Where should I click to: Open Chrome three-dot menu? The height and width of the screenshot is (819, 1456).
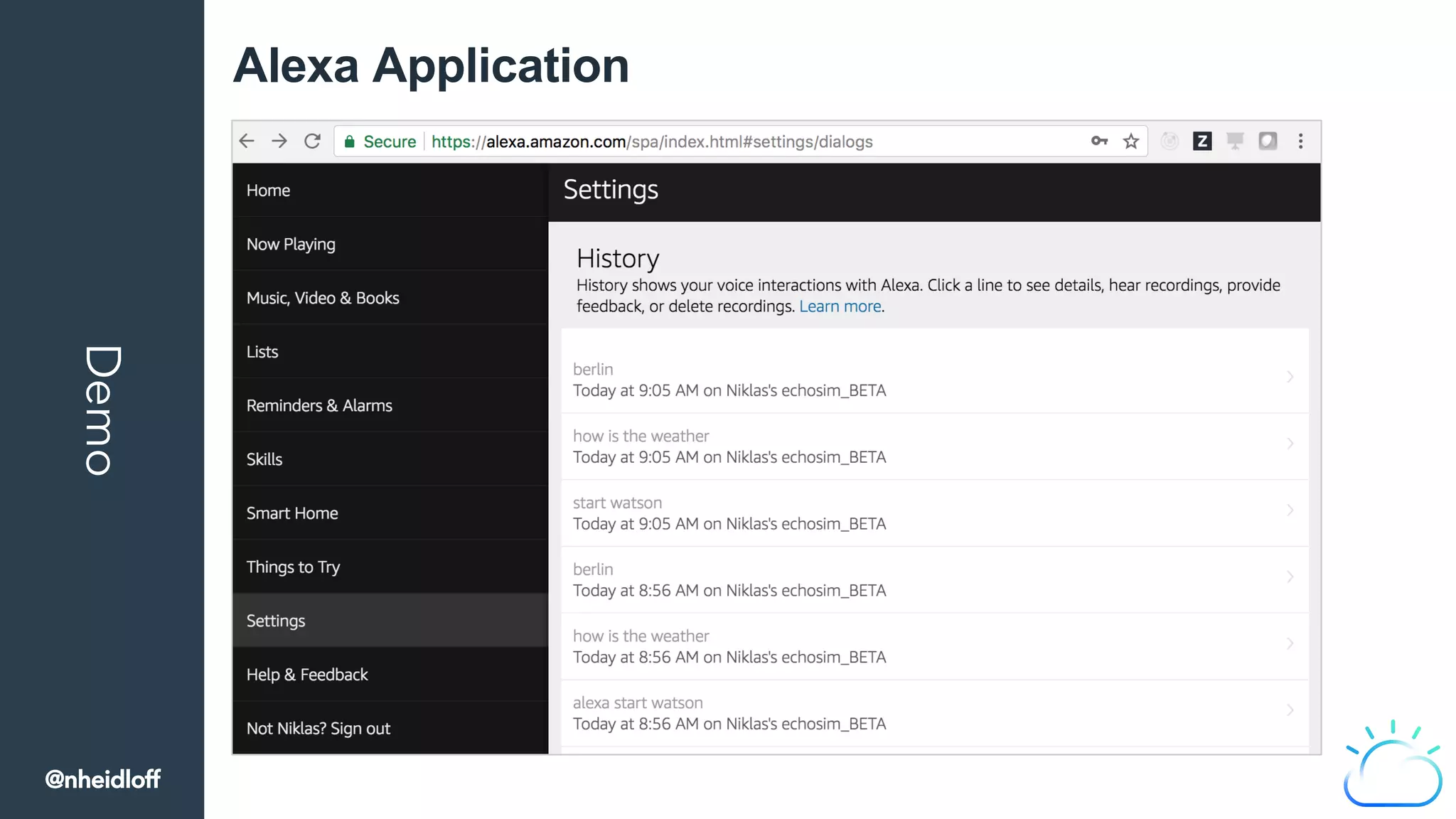tap(1300, 141)
